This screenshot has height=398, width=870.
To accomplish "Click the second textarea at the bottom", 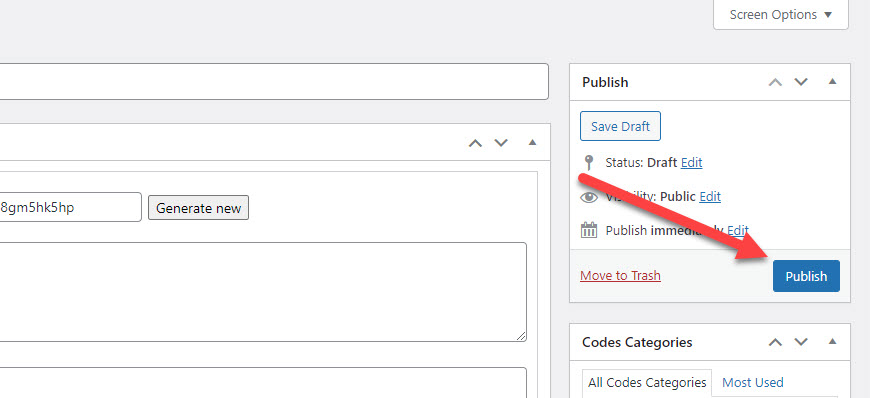I will point(263,382).
